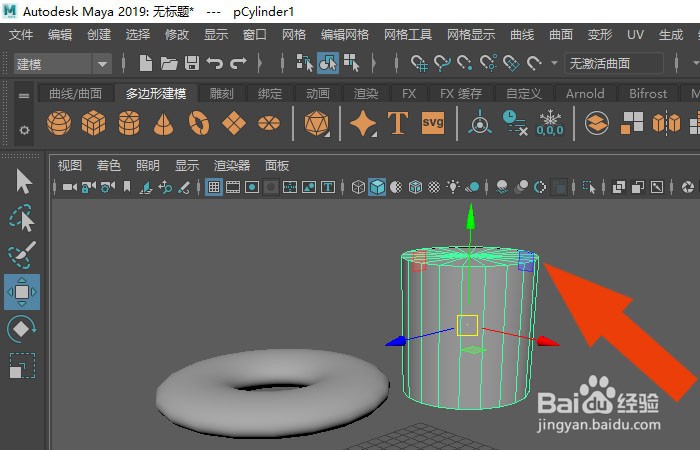
Task: Select the Lasso select tool
Action: 21,218
